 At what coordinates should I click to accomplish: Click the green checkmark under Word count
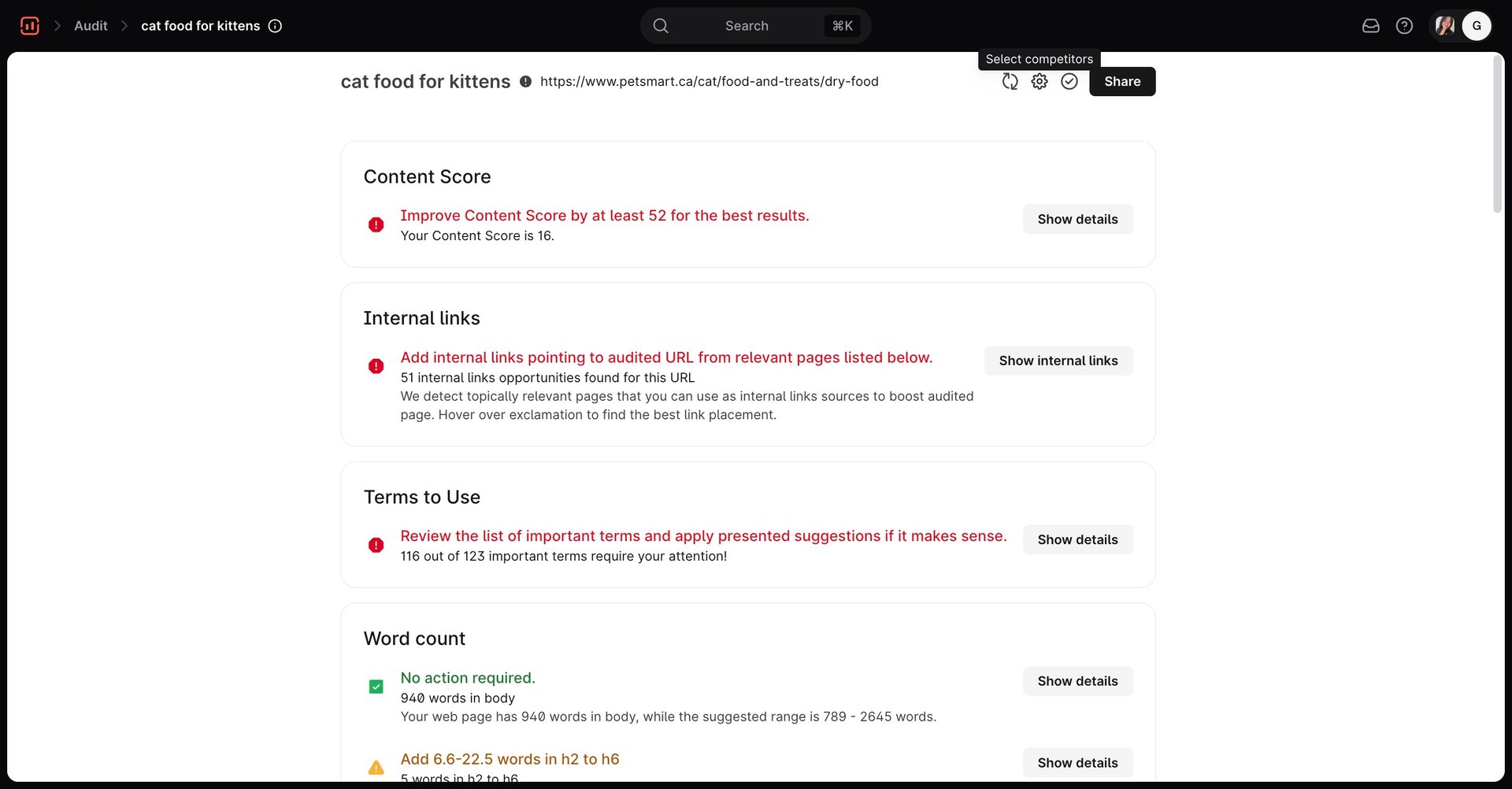[x=376, y=687]
